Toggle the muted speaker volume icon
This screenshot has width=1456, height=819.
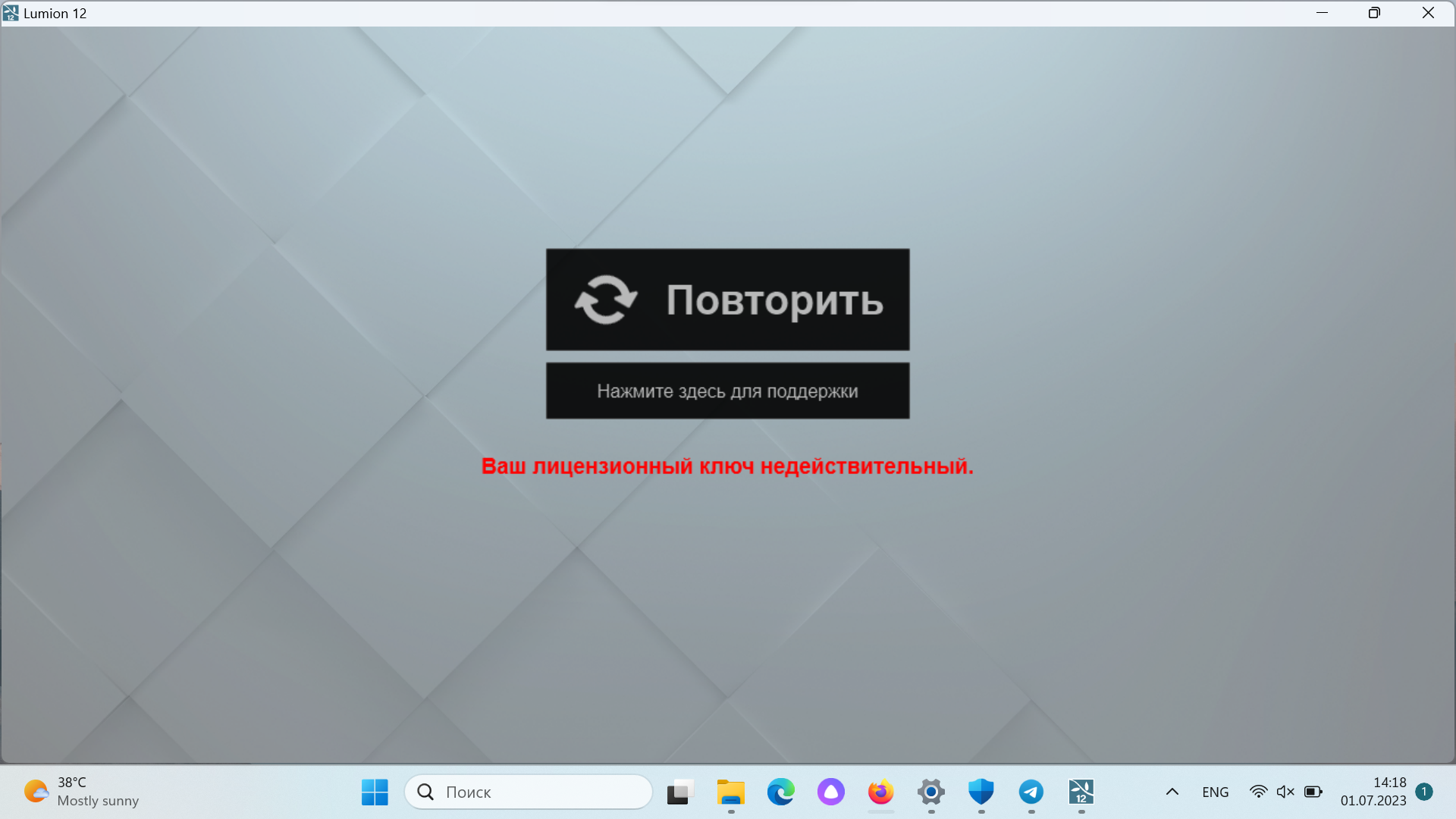[1285, 792]
